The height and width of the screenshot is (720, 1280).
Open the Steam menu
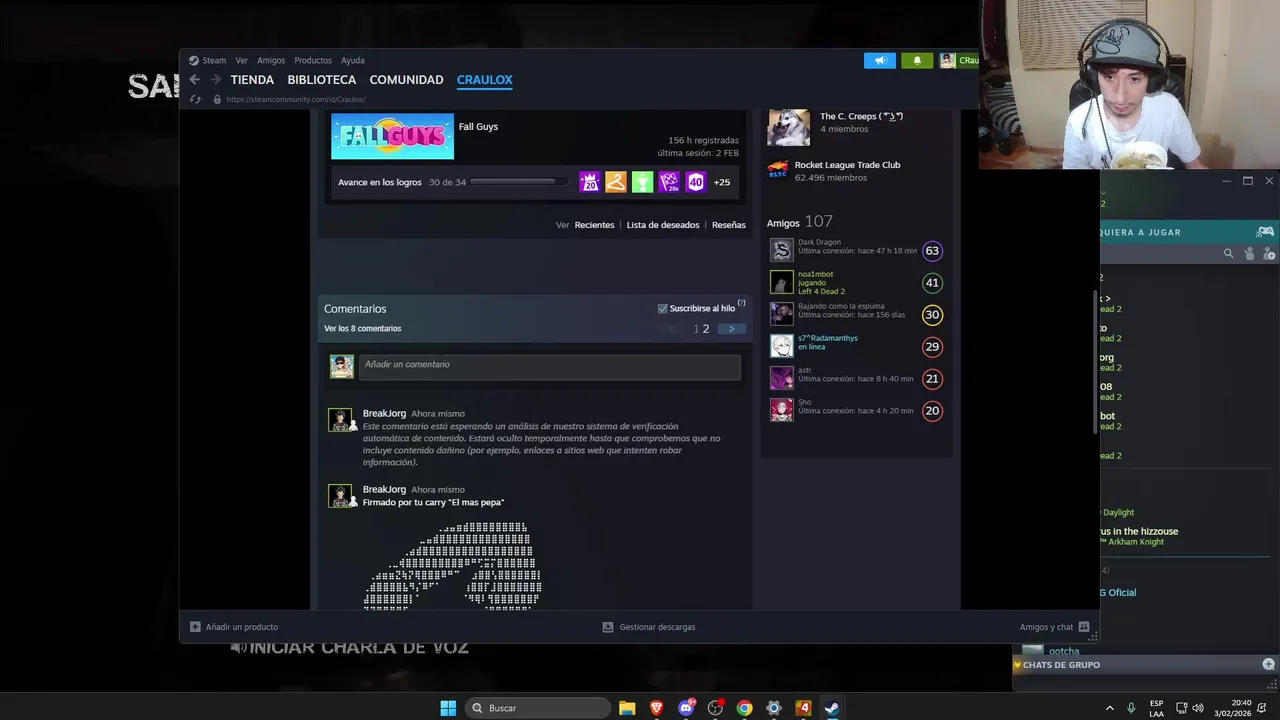click(x=214, y=61)
